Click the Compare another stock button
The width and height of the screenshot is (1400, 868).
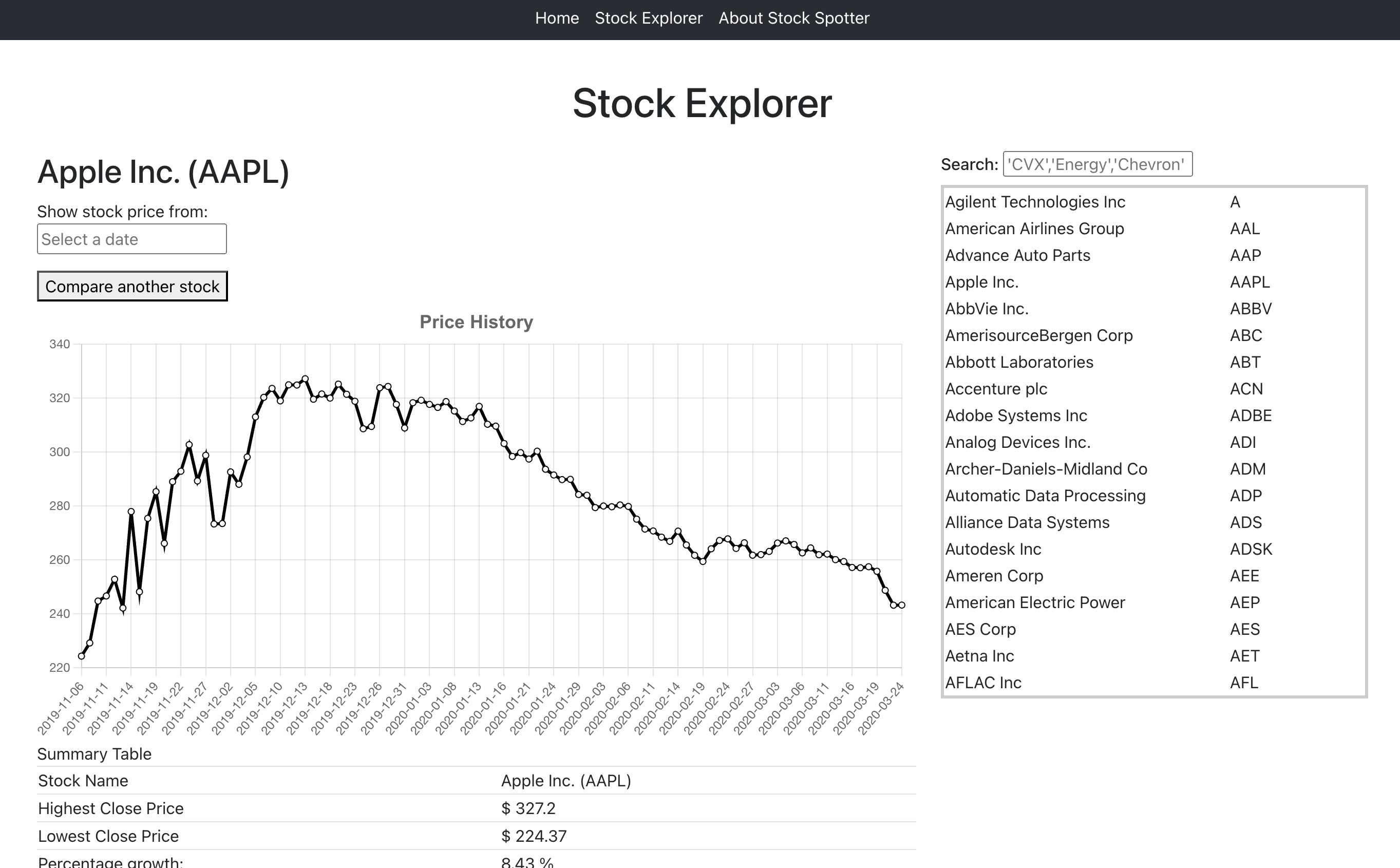[132, 286]
